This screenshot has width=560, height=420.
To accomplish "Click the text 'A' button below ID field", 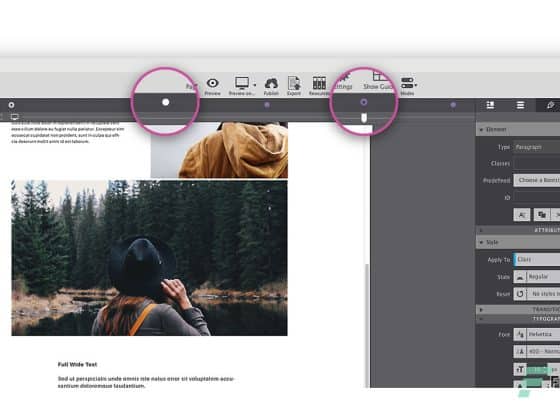I will [522, 215].
